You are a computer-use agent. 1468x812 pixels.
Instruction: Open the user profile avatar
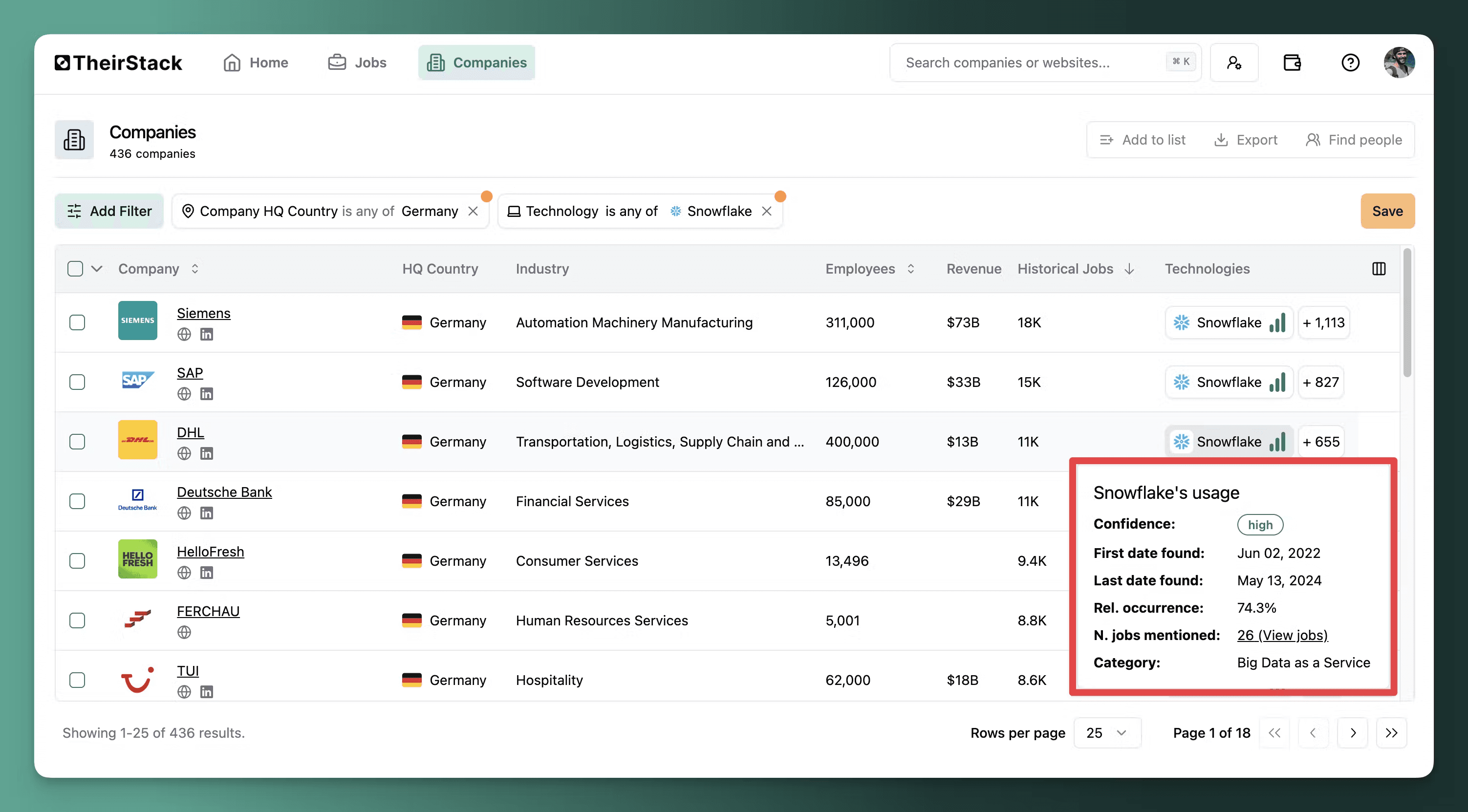click(1399, 63)
